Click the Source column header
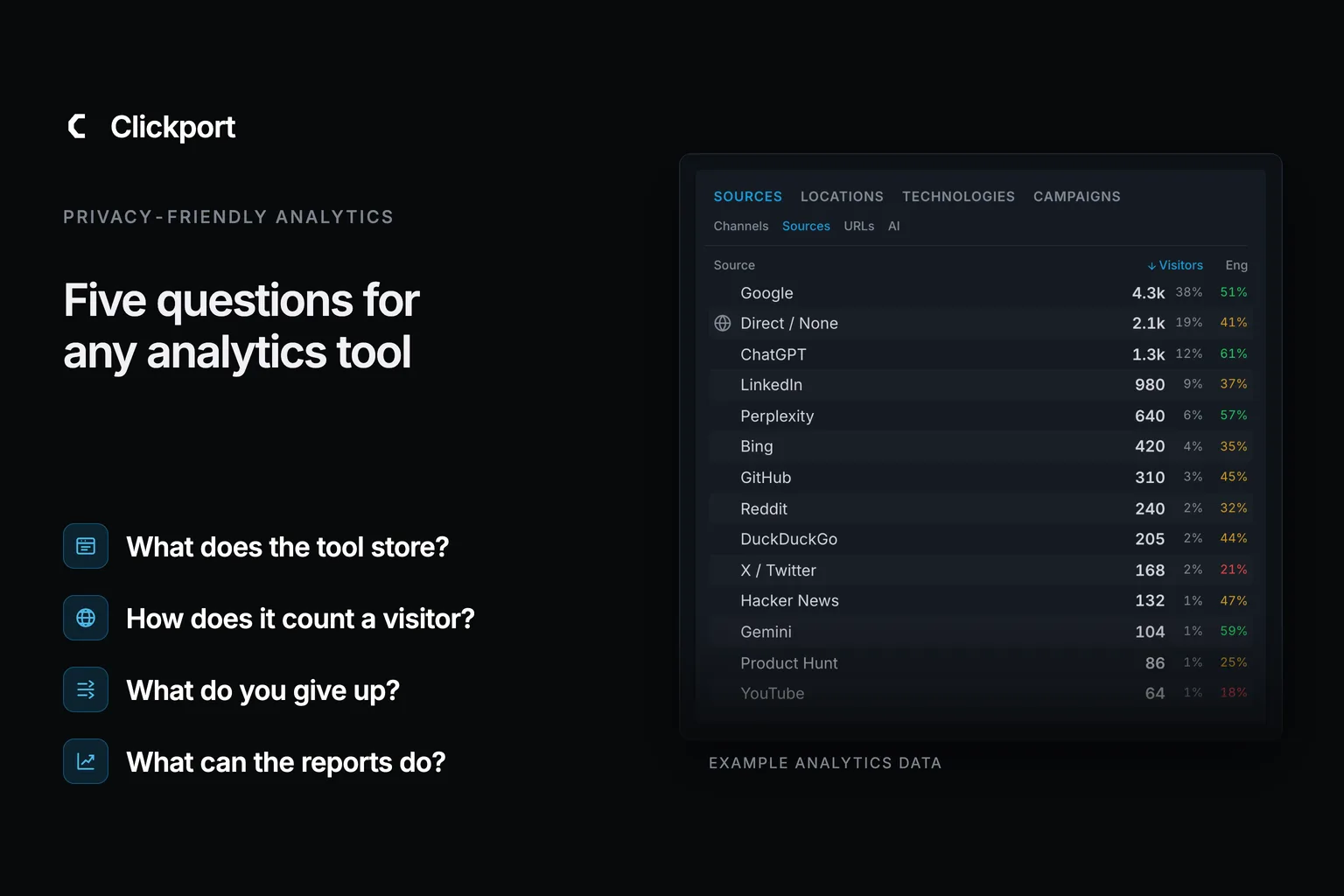The image size is (1344, 896). 734,265
